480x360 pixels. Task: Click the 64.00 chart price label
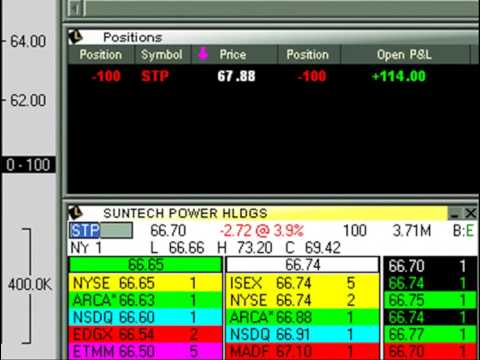point(28,41)
